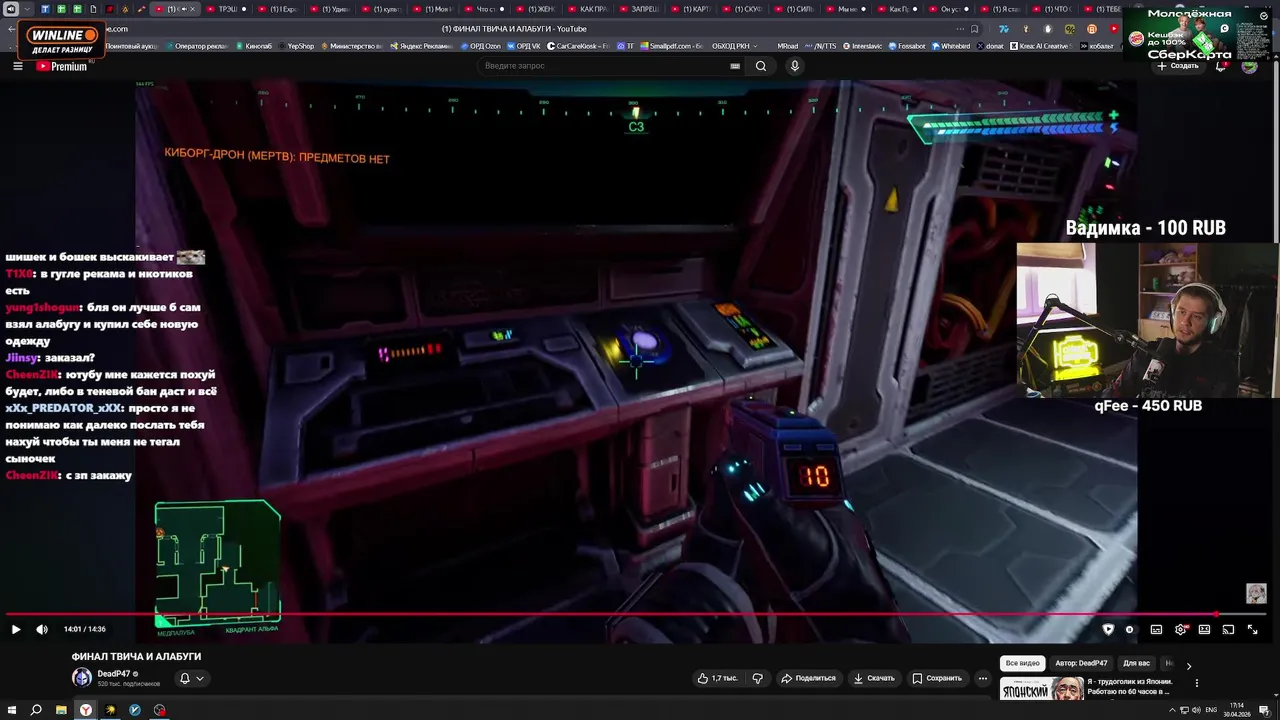
Task: Click the channel watermark in player corner
Action: point(1256,594)
